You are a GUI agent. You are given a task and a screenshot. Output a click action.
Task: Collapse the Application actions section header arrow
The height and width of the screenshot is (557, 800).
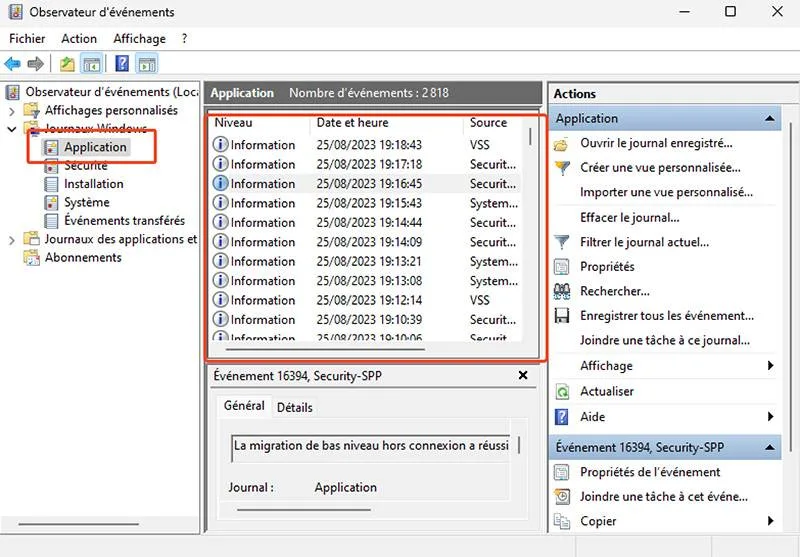[769, 118]
